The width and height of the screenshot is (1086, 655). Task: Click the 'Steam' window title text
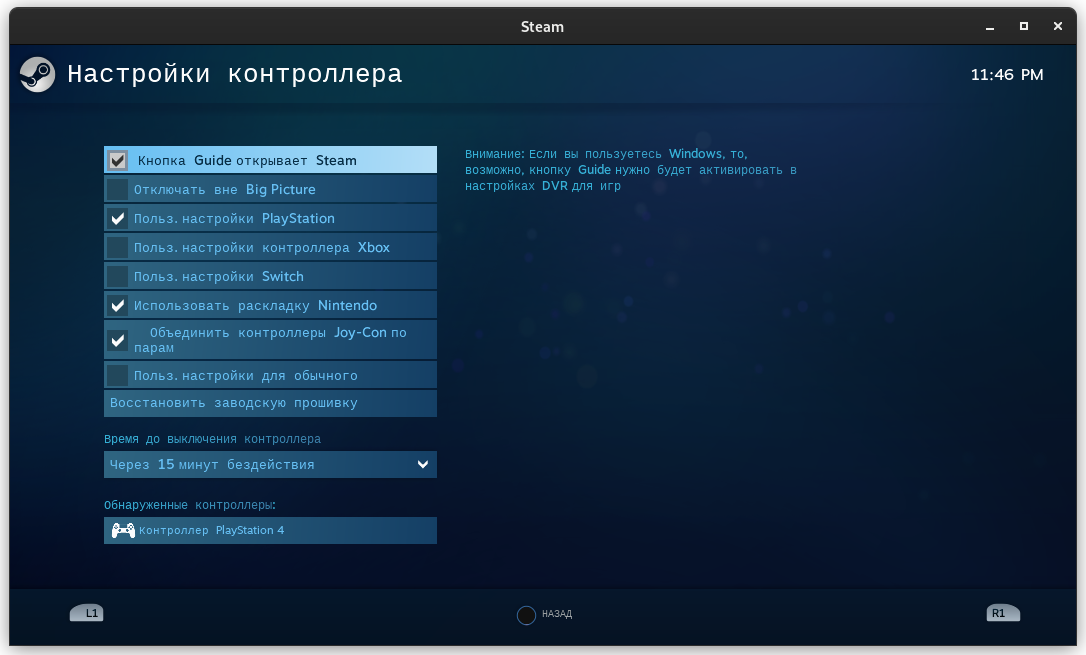pyautogui.click(x=542, y=27)
